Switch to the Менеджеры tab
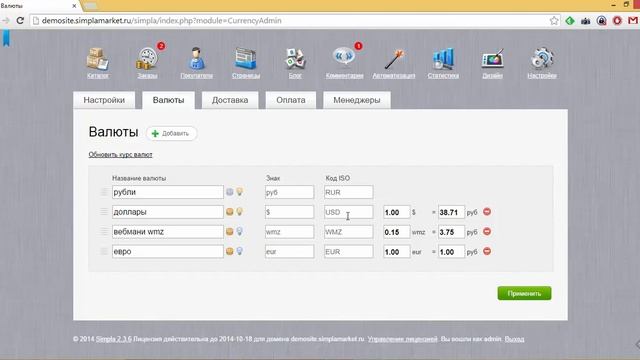Image resolution: width=640 pixels, height=360 pixels. pyautogui.click(x=357, y=100)
